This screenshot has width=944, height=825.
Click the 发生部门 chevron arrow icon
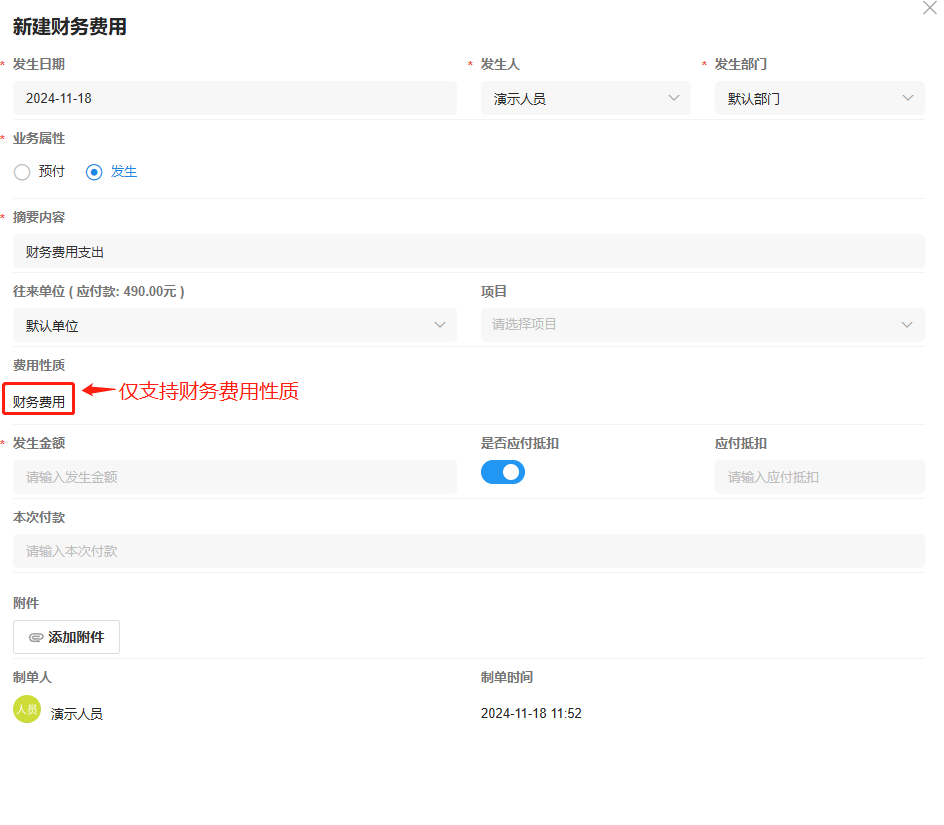point(907,98)
